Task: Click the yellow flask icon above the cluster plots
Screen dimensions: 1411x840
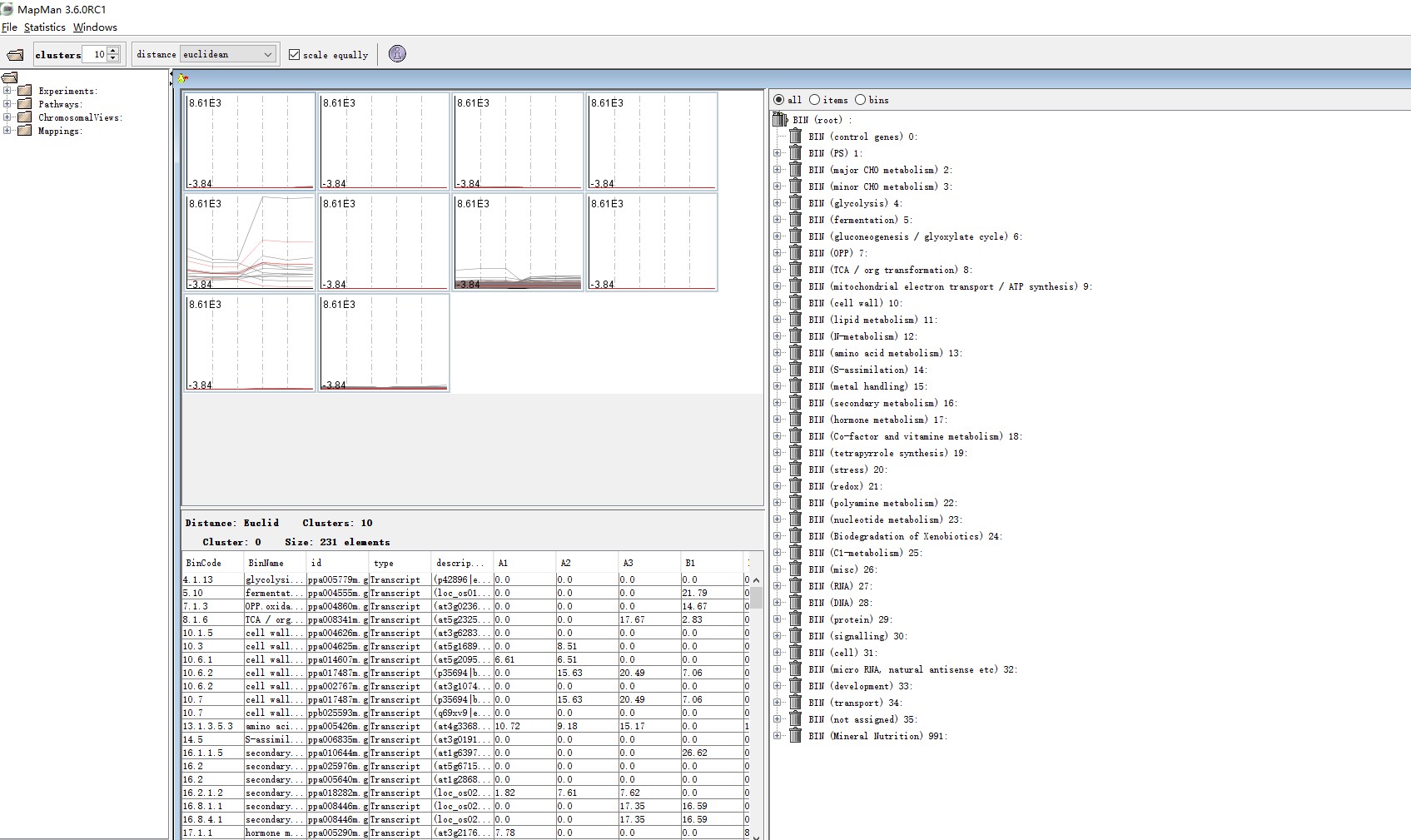Action: click(183, 78)
